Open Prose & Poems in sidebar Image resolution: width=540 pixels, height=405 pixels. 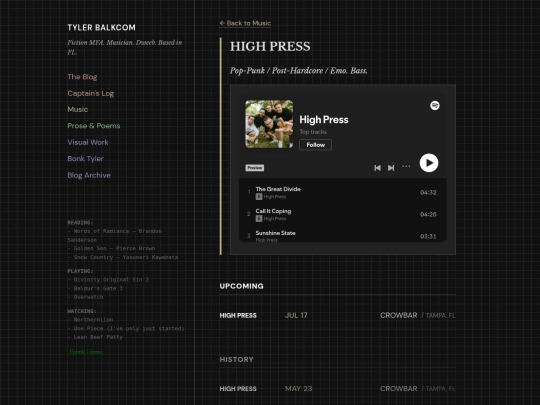click(x=94, y=126)
